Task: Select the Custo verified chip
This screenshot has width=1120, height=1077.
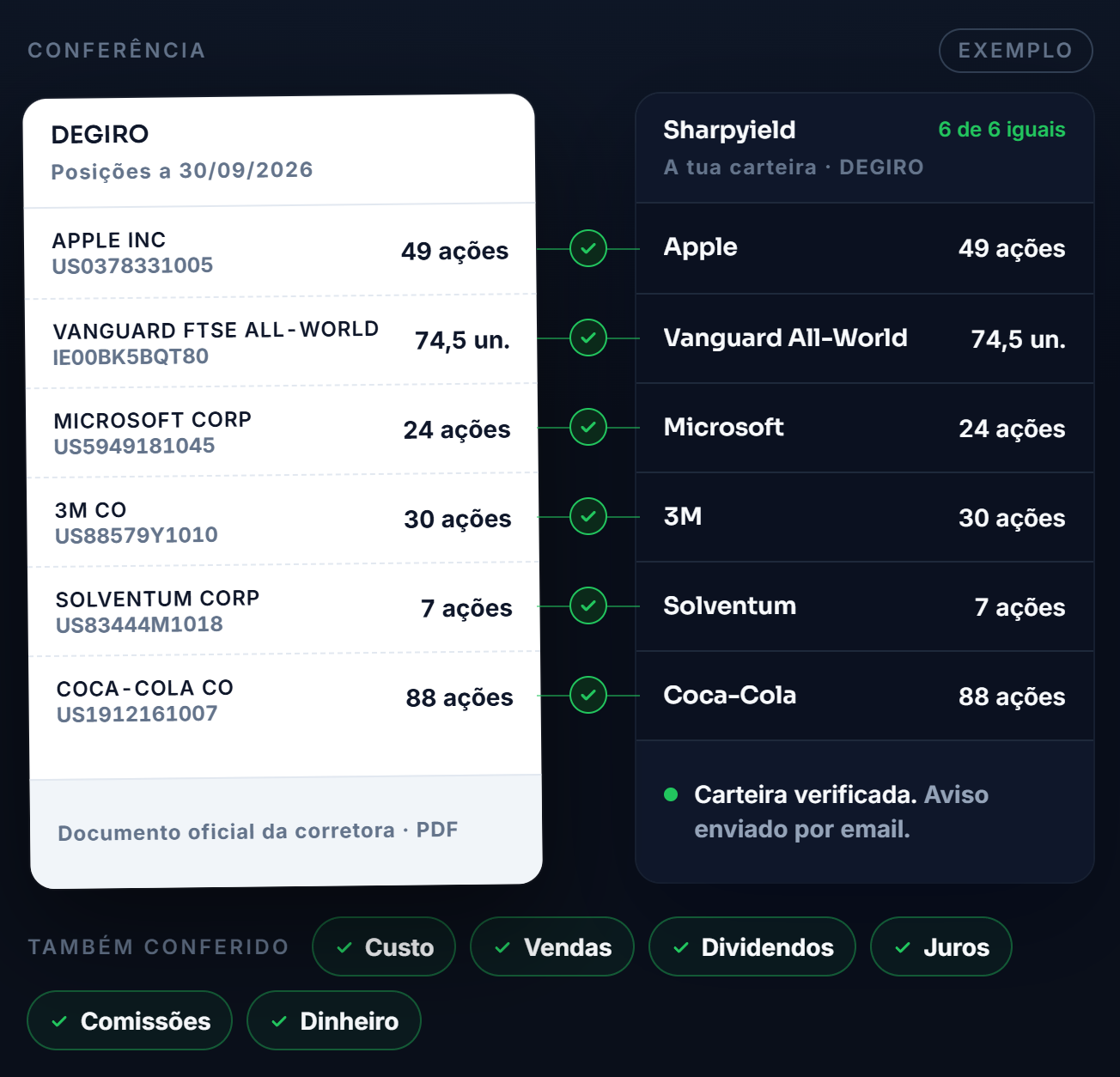Action: [384, 946]
